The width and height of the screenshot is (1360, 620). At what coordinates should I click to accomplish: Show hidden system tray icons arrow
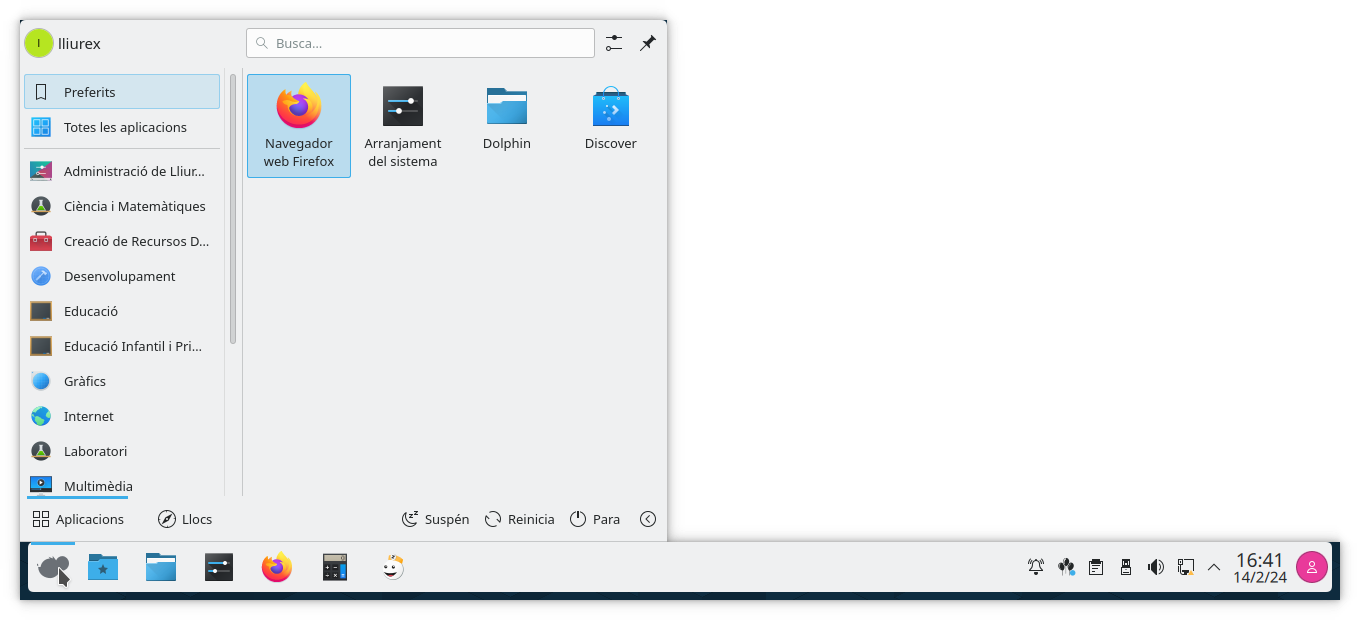coord(1214,568)
